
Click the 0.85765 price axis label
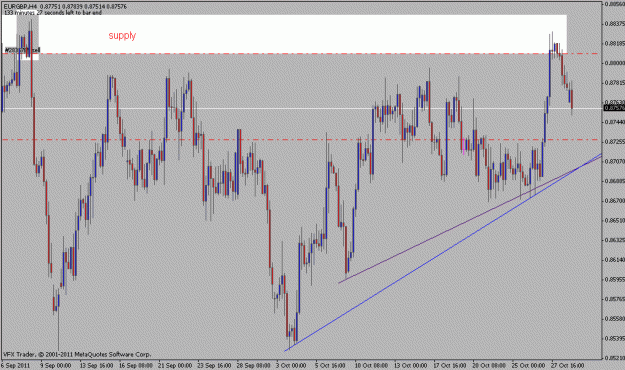point(615,299)
